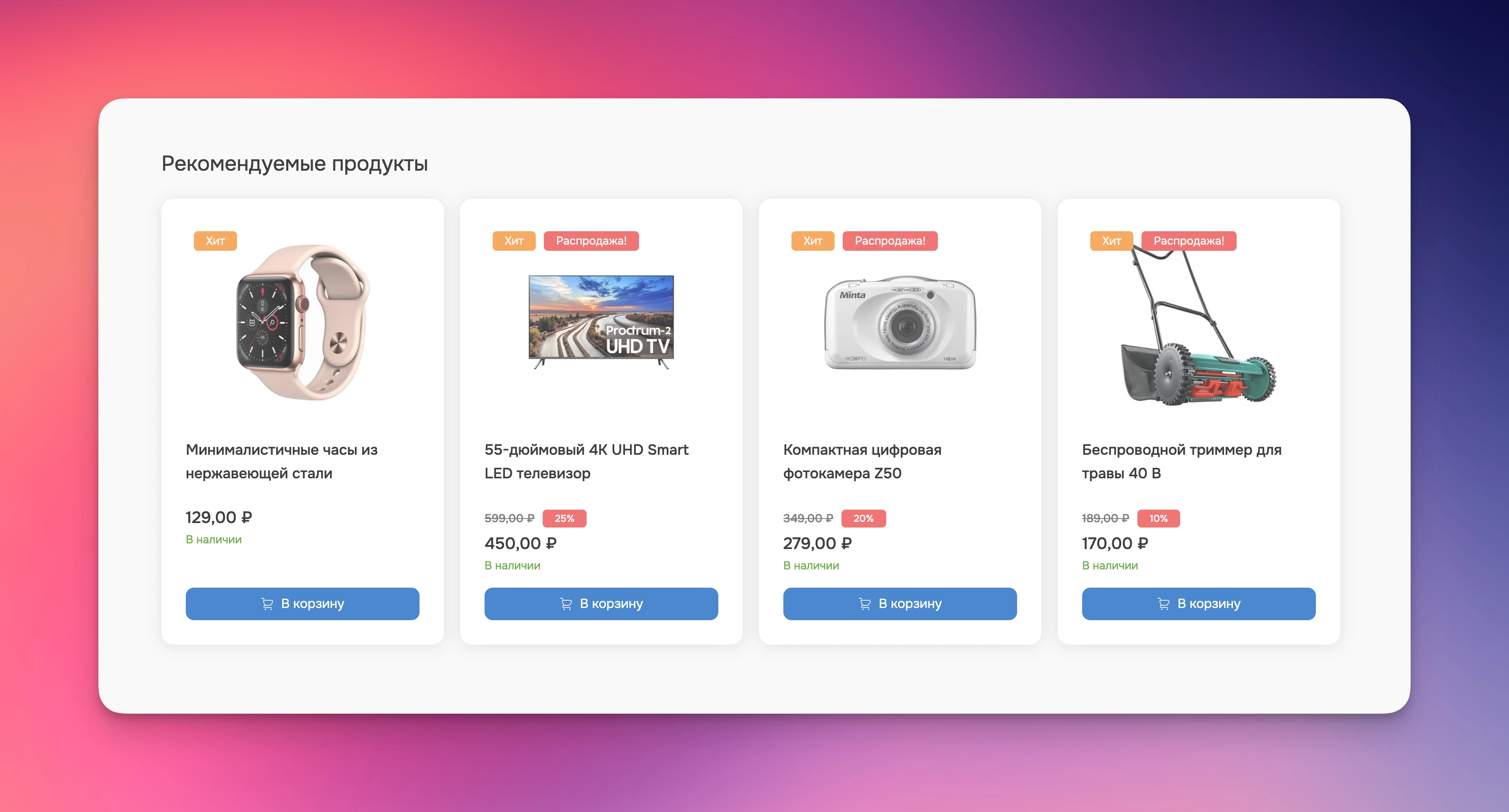Add the cordless grass trimmer to cart
Screen dimensions: 1509x812
click(1198, 604)
